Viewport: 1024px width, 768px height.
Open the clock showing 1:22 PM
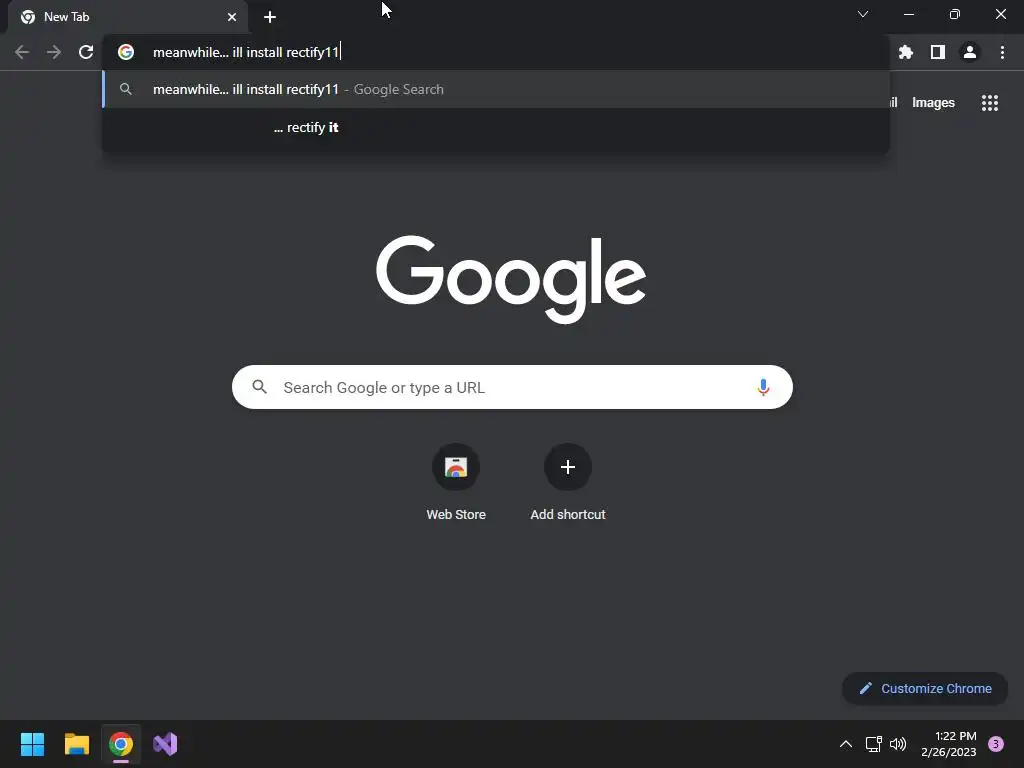(x=949, y=744)
